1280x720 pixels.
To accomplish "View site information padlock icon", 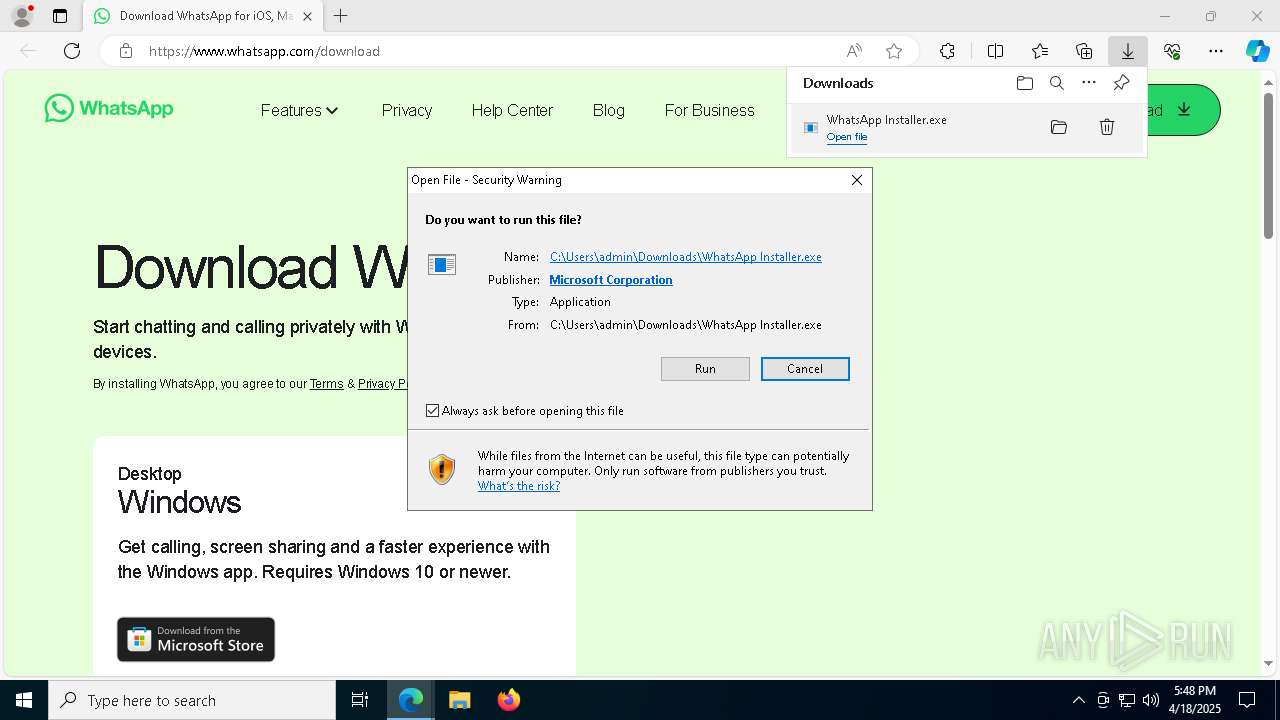I will coord(126,51).
